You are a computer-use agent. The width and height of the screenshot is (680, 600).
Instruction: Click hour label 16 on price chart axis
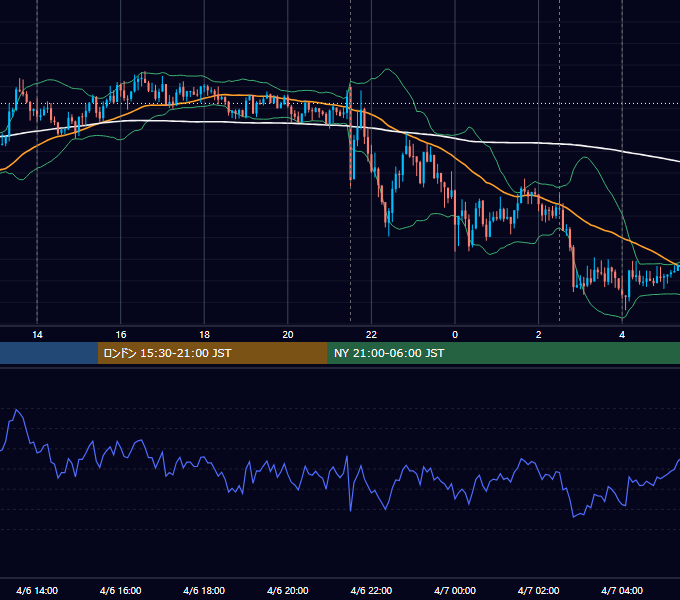click(121, 335)
